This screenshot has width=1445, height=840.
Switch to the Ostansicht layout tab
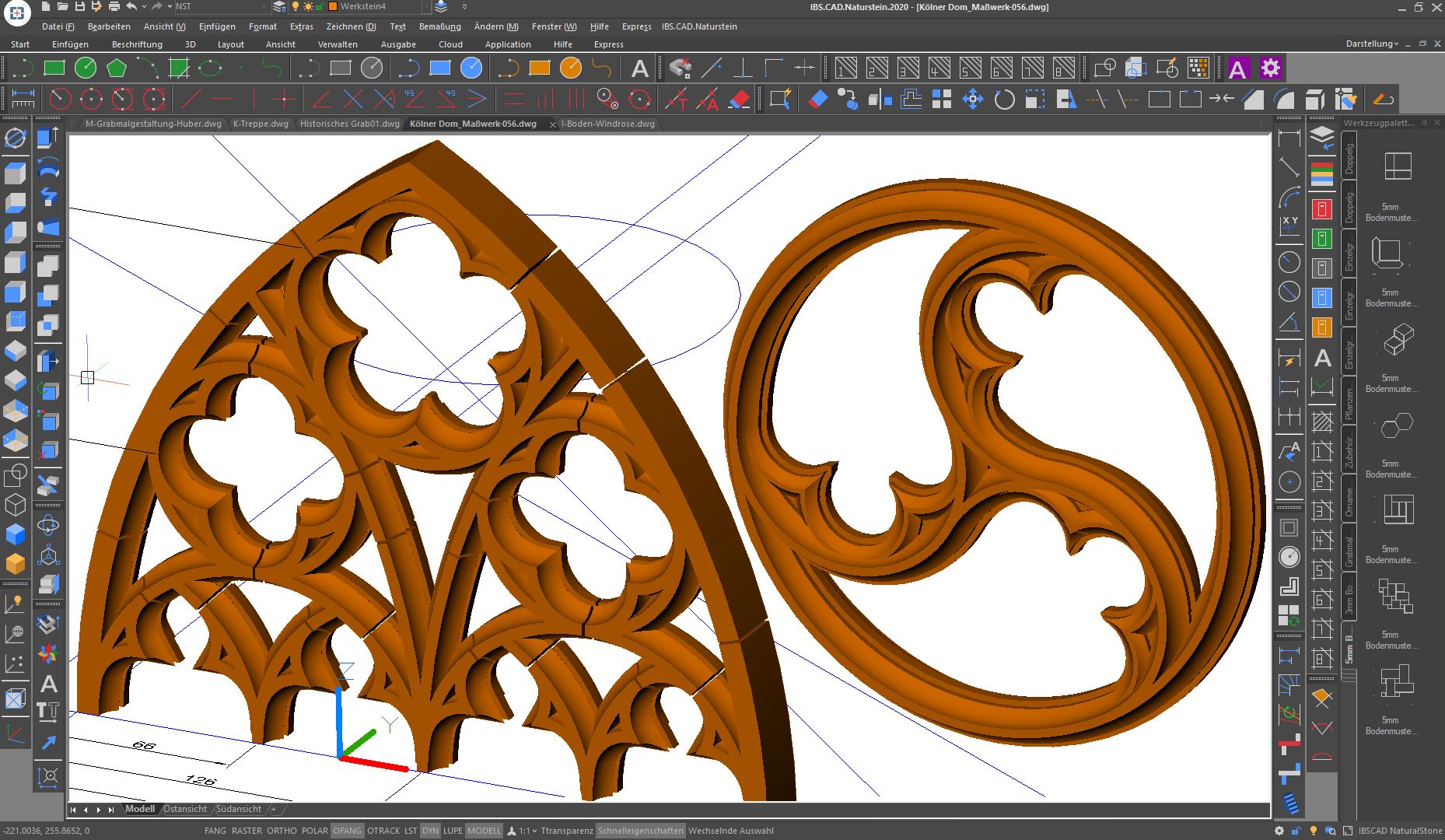click(185, 809)
